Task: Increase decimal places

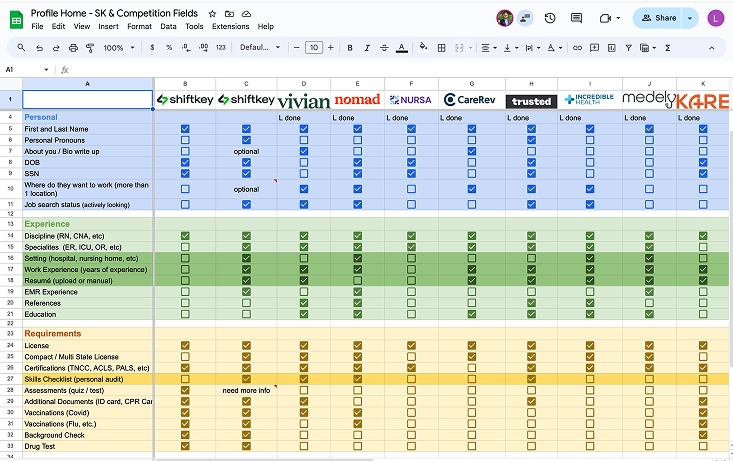Action: point(203,47)
